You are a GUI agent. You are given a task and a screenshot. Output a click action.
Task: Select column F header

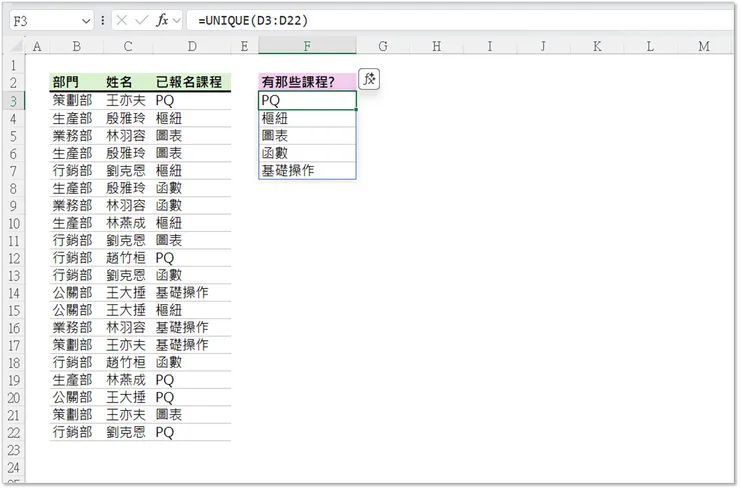307,46
